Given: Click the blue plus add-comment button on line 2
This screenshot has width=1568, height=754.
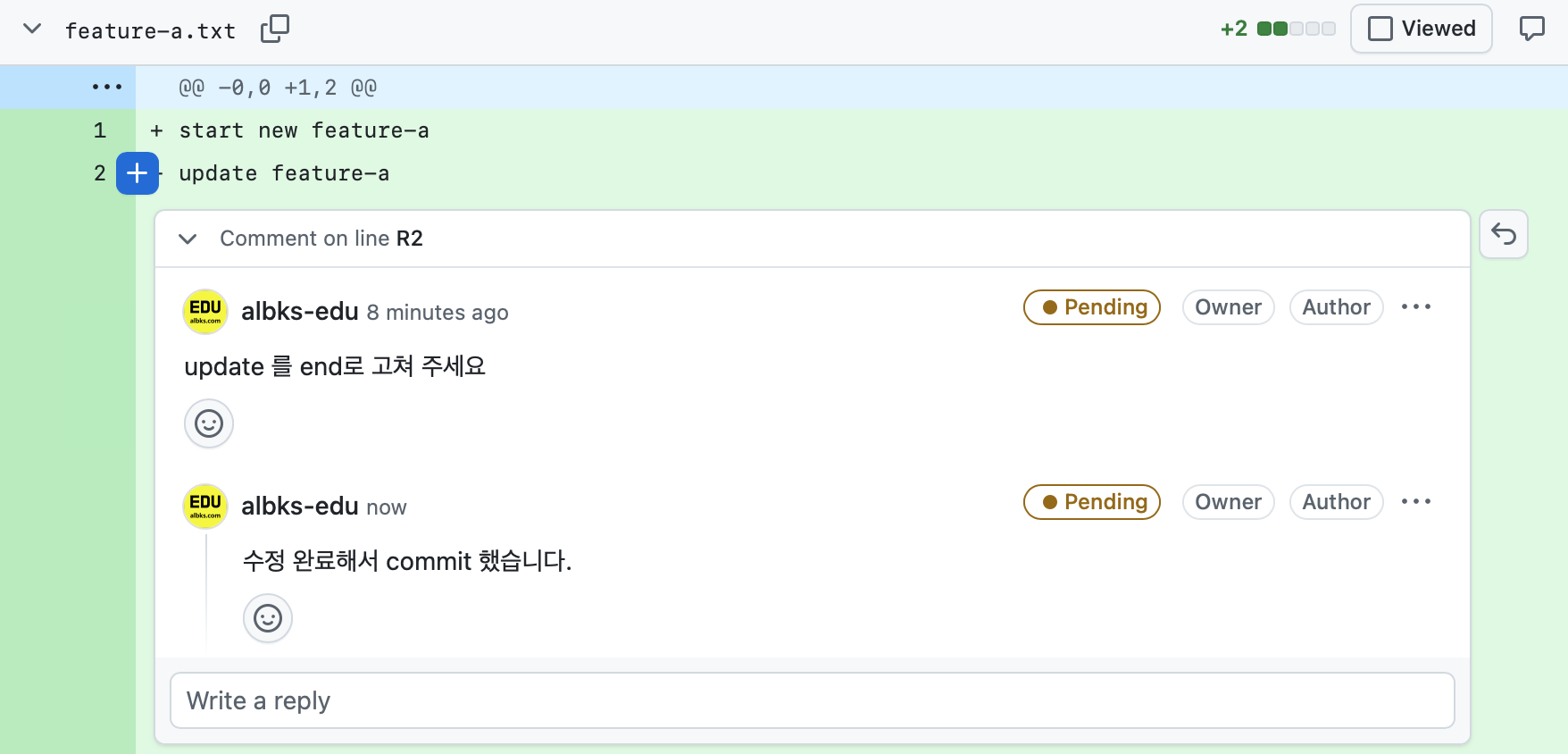Looking at the screenshot, I should (x=137, y=173).
